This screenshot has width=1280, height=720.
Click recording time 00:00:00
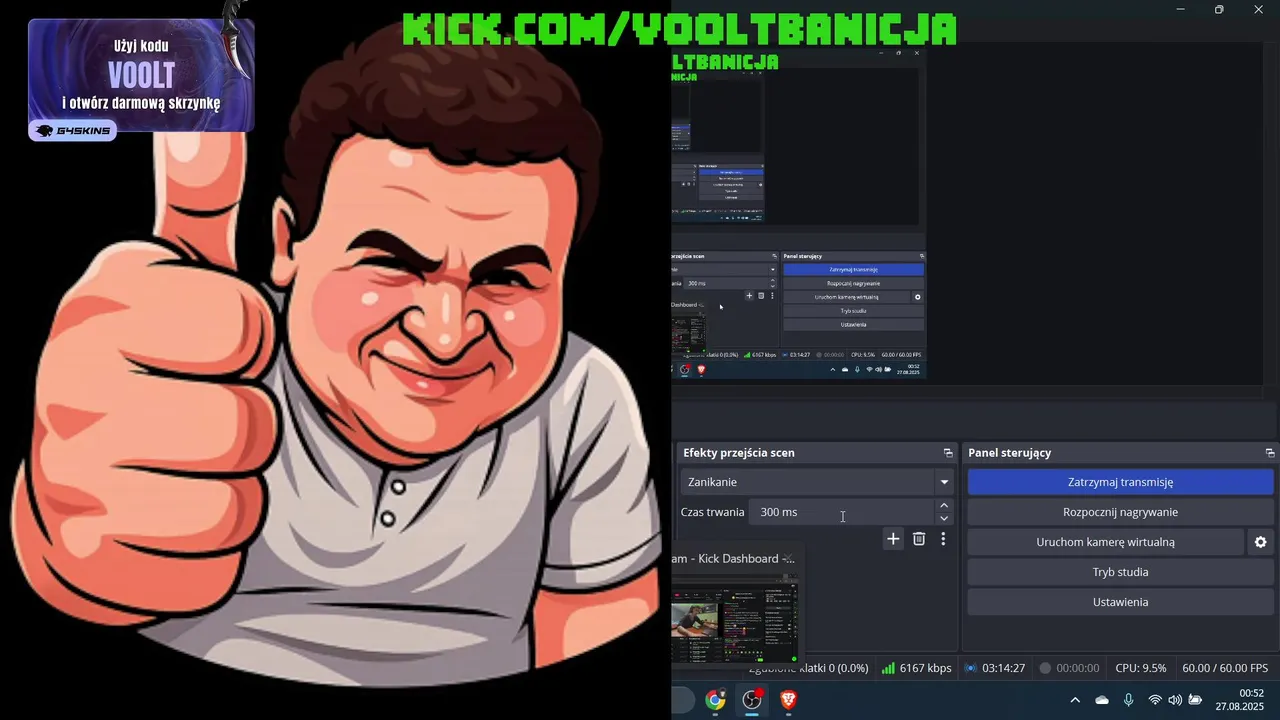(1078, 668)
